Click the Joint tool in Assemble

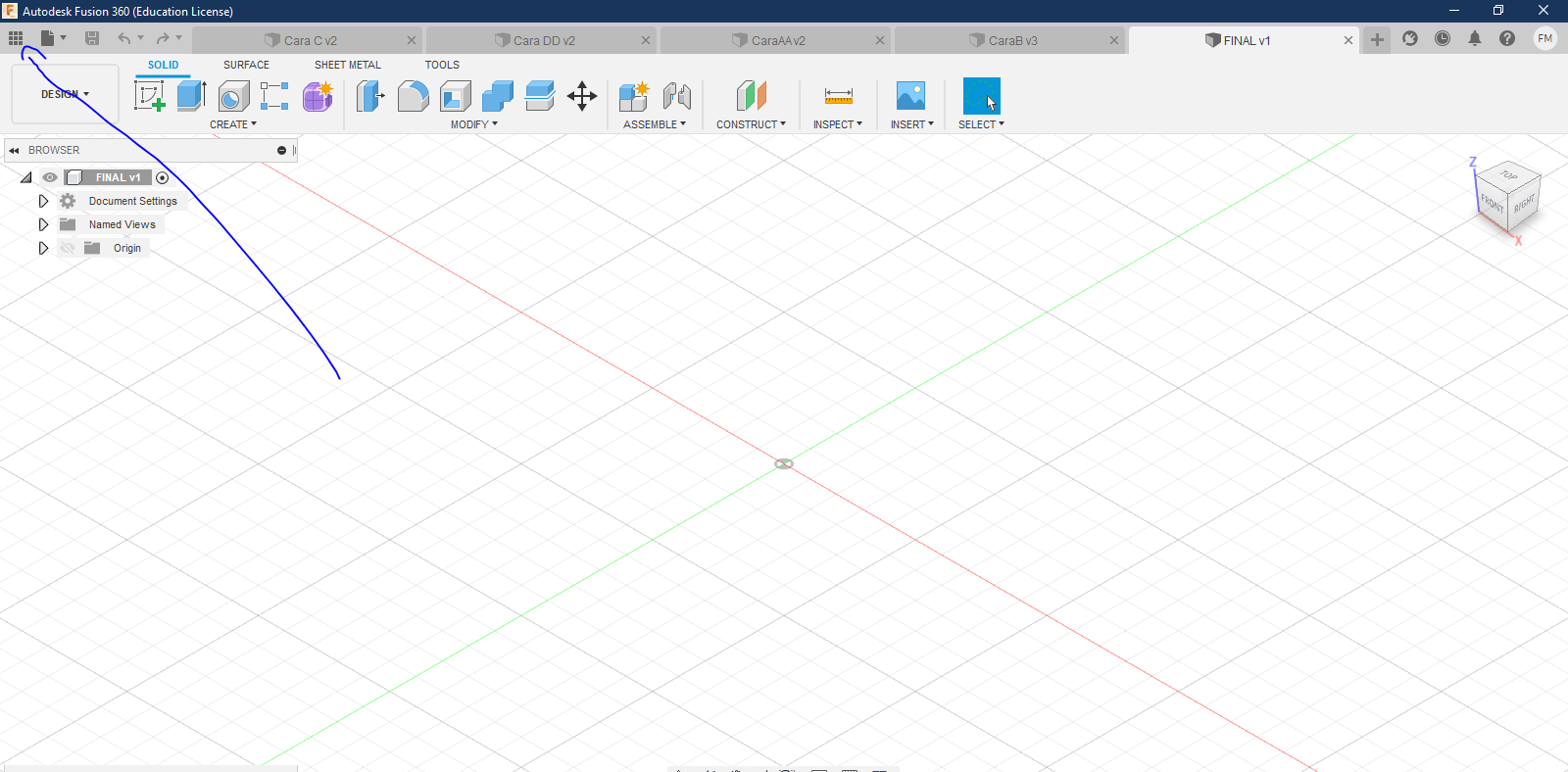[676, 96]
